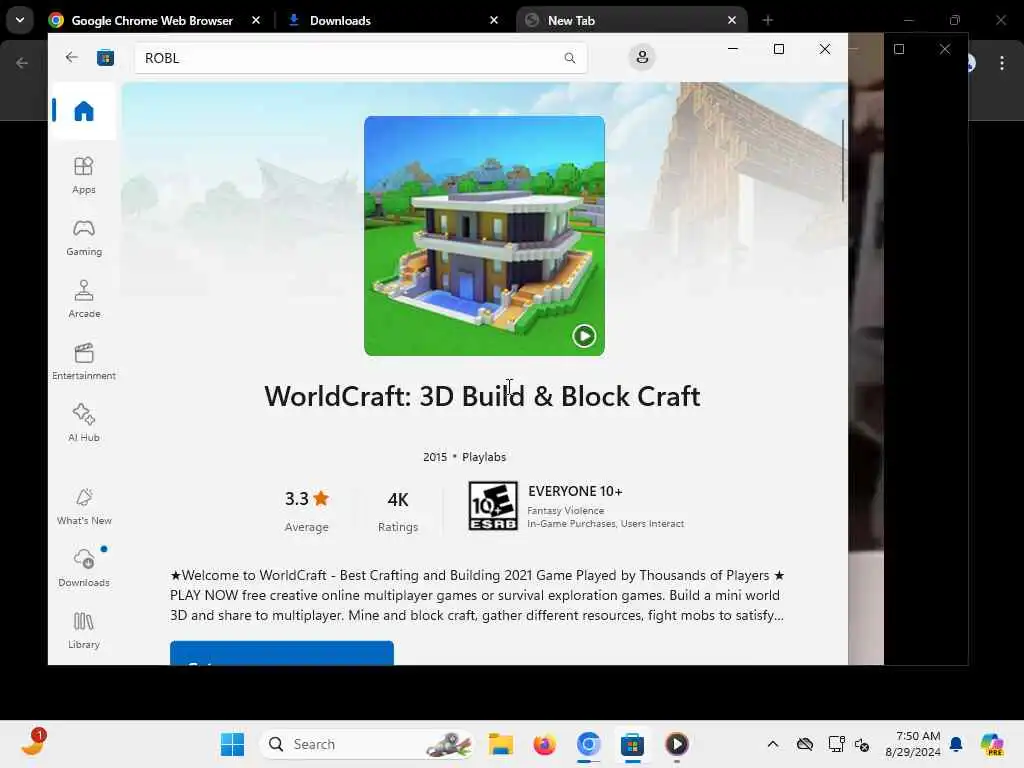Open the Windows Start menu

[x=232, y=744]
